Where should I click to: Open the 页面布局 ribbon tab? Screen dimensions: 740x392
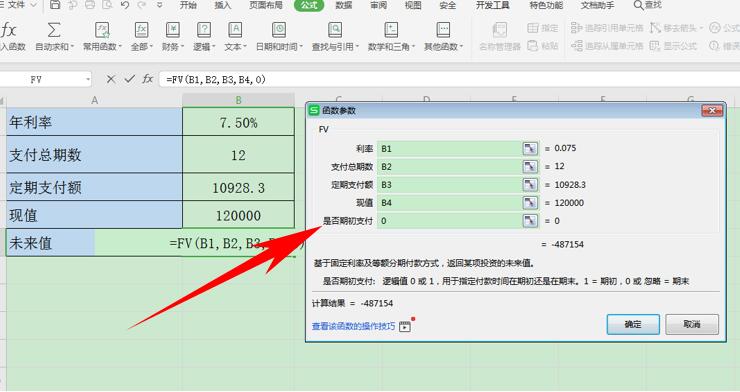point(266,5)
